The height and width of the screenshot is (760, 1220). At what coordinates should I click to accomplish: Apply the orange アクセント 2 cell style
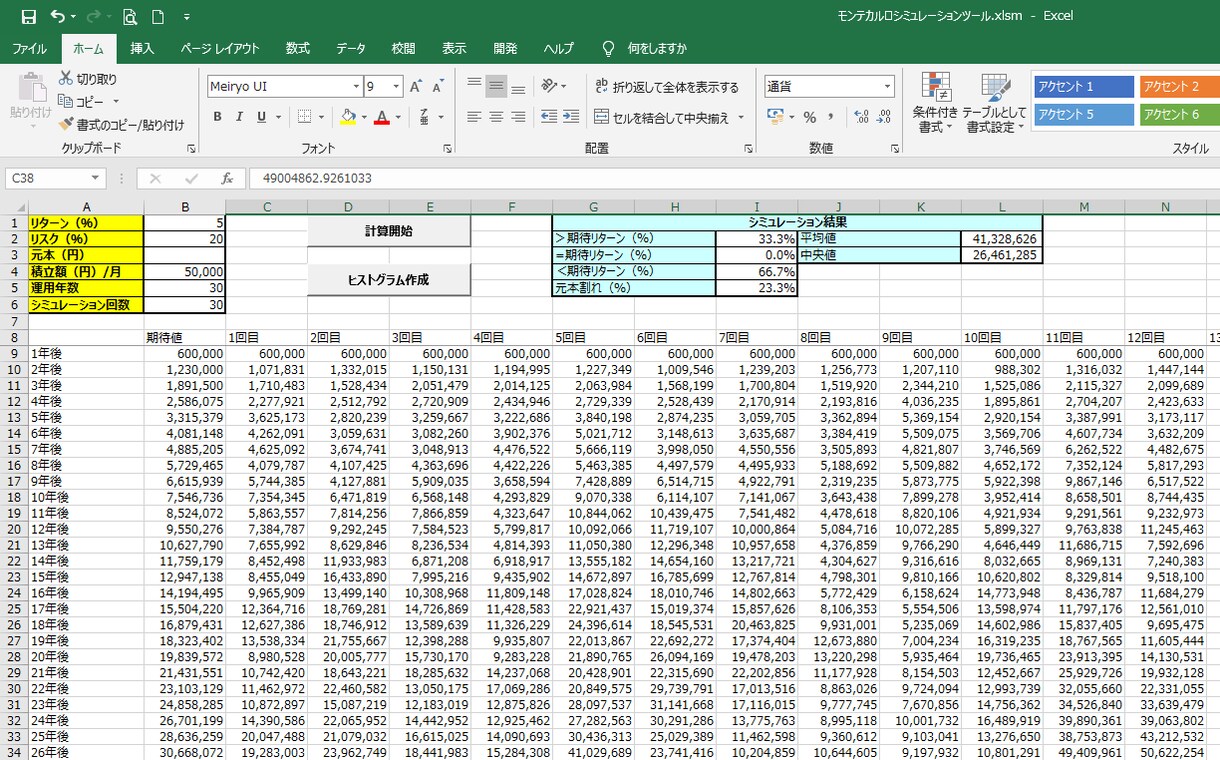(1180, 87)
